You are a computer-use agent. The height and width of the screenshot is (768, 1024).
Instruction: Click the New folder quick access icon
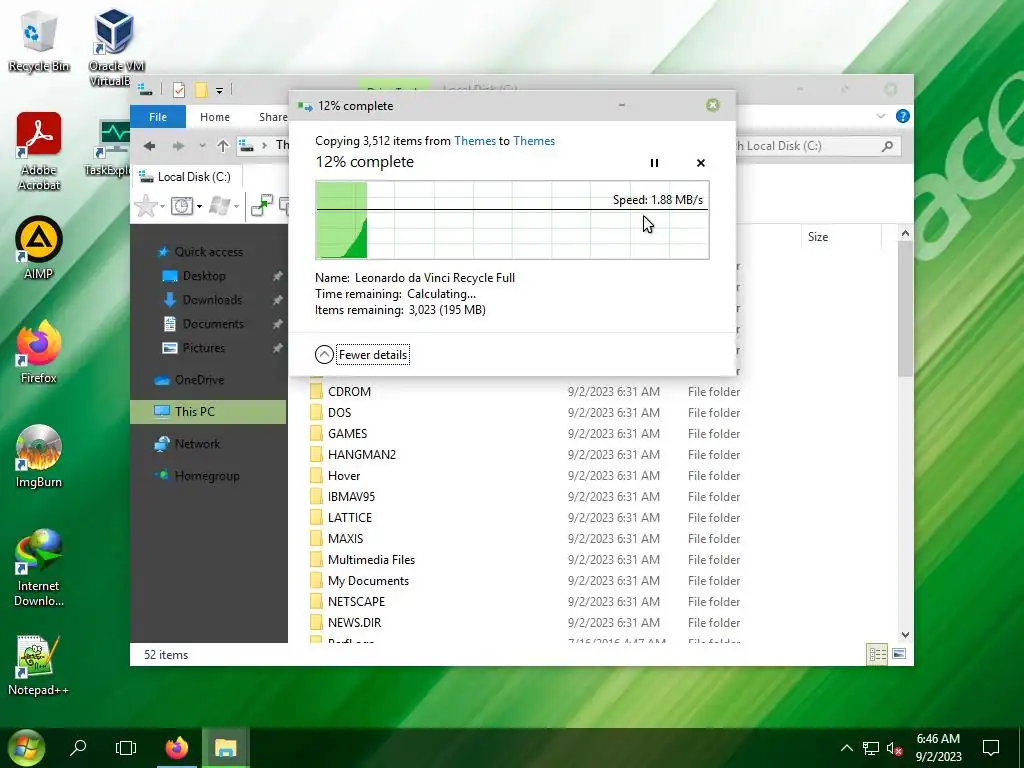coord(201,90)
